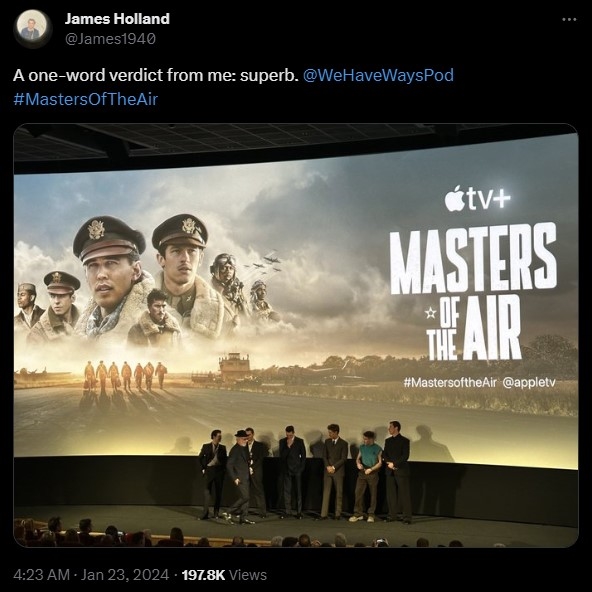Click the bomber planes in poster sky
The height and width of the screenshot is (592, 592).
coord(265,264)
